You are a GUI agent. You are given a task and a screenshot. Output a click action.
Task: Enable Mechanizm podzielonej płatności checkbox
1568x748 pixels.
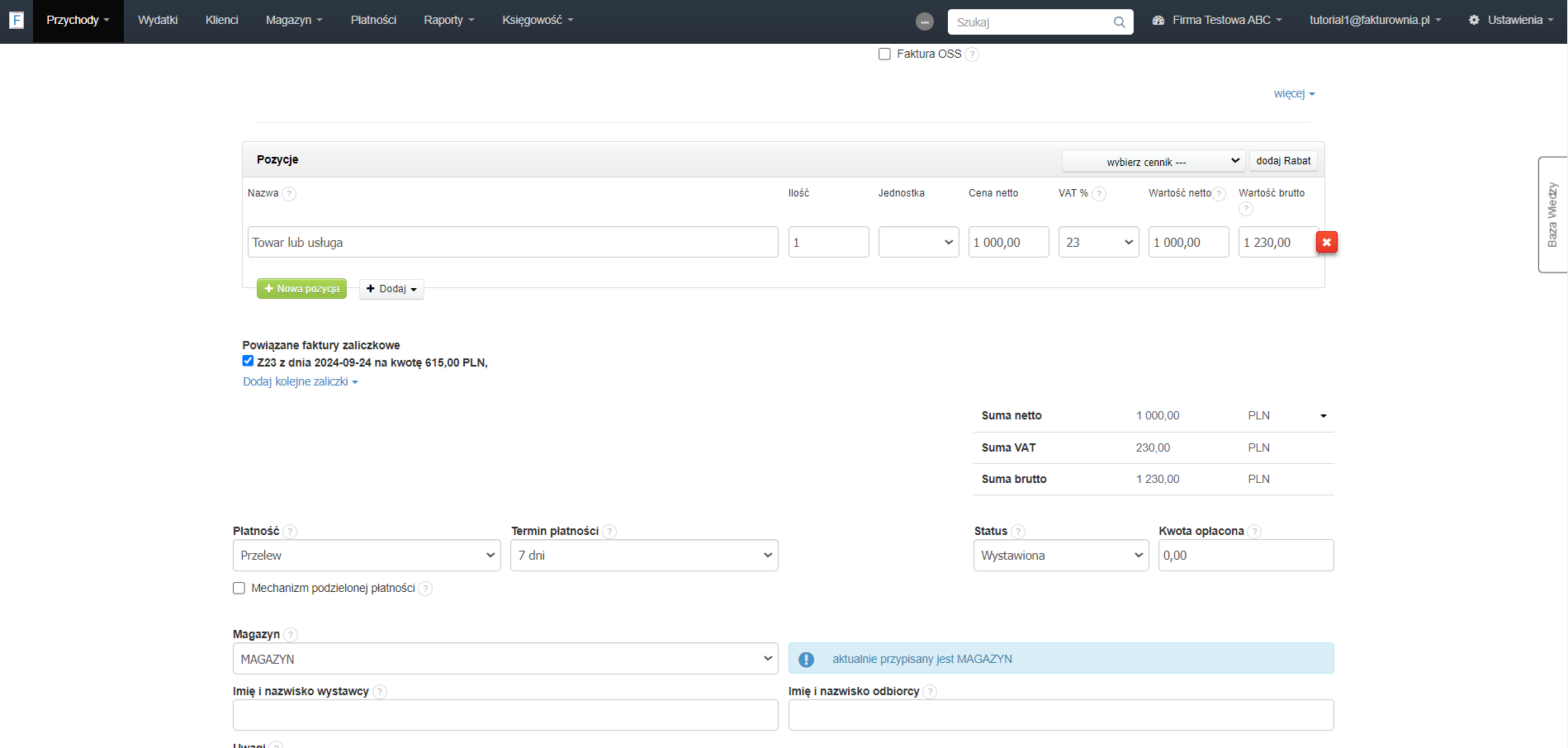tap(239, 588)
